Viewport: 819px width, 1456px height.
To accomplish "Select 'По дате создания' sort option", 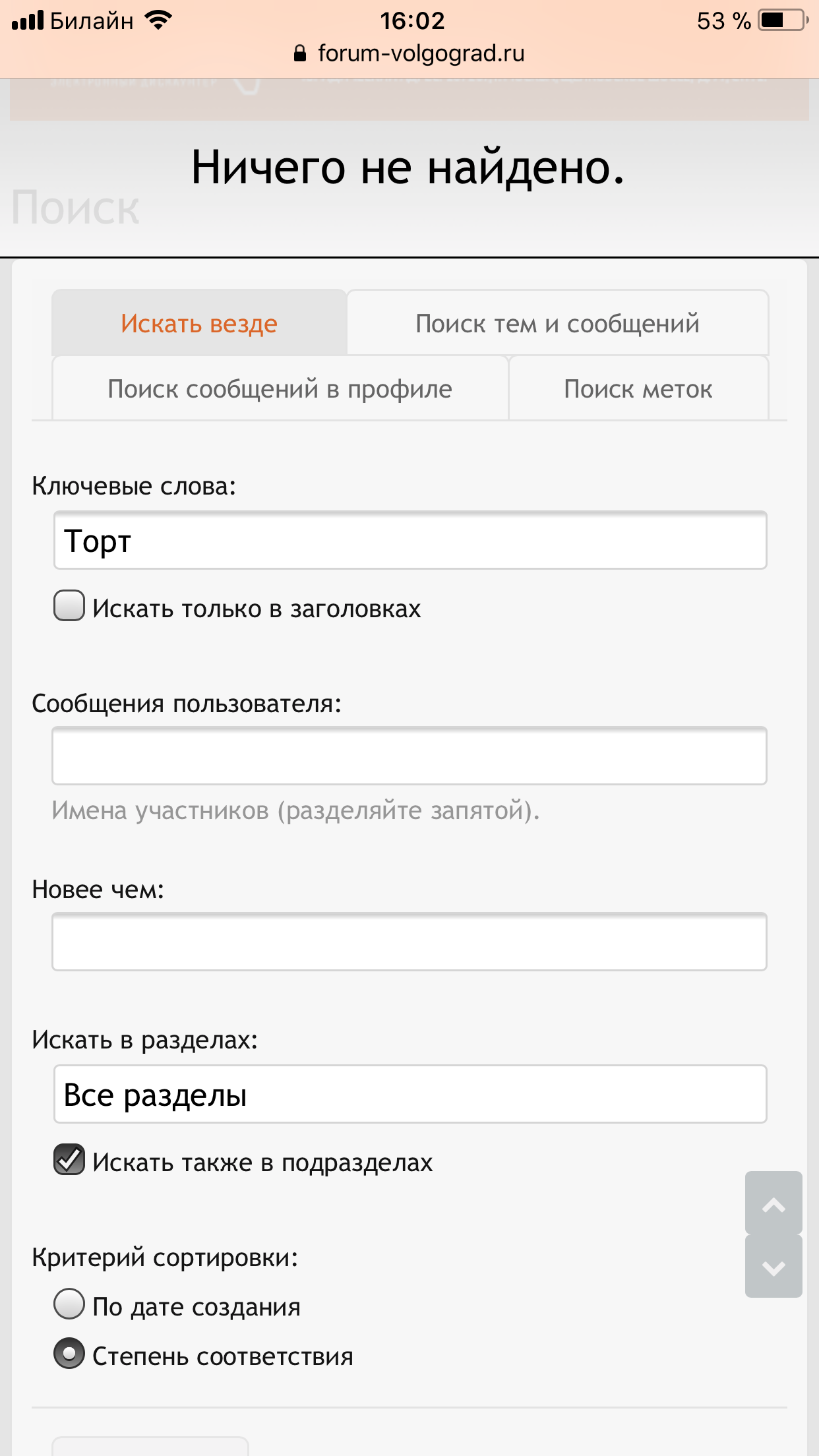I will (x=69, y=1304).
